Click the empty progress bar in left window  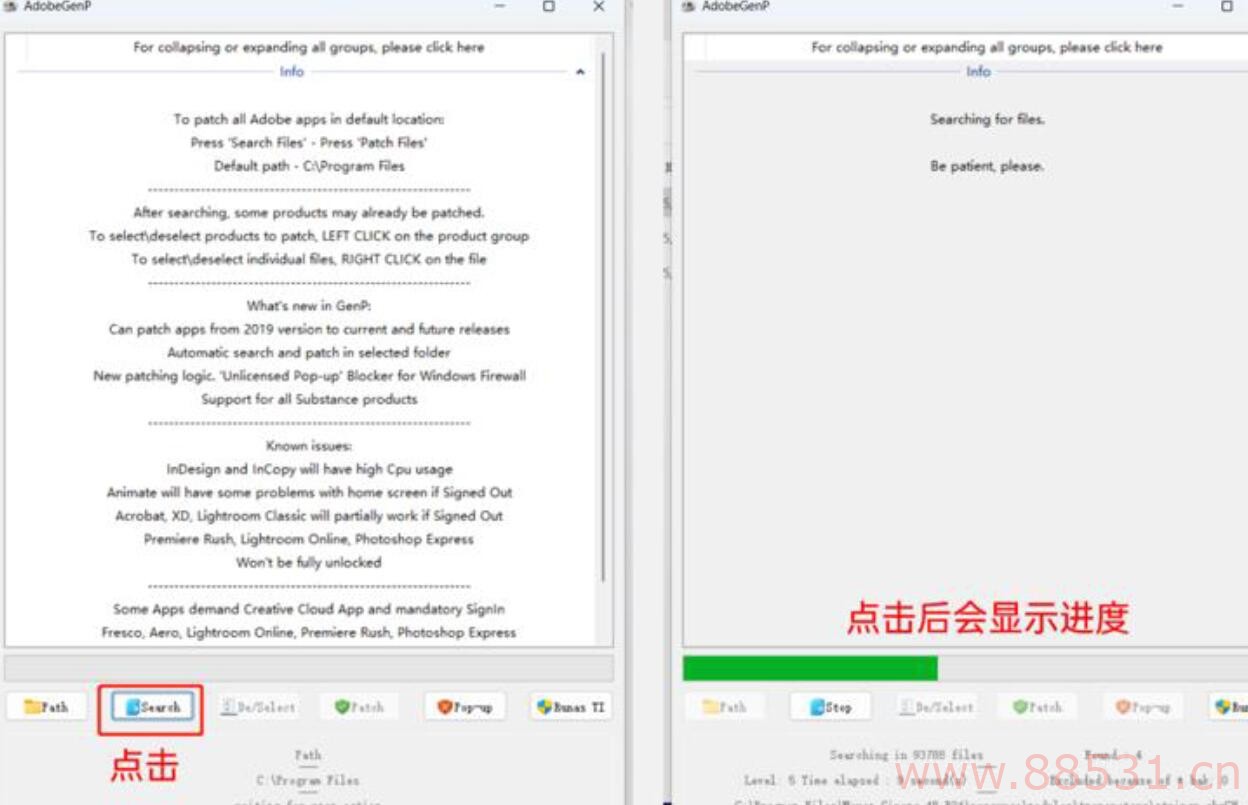309,668
